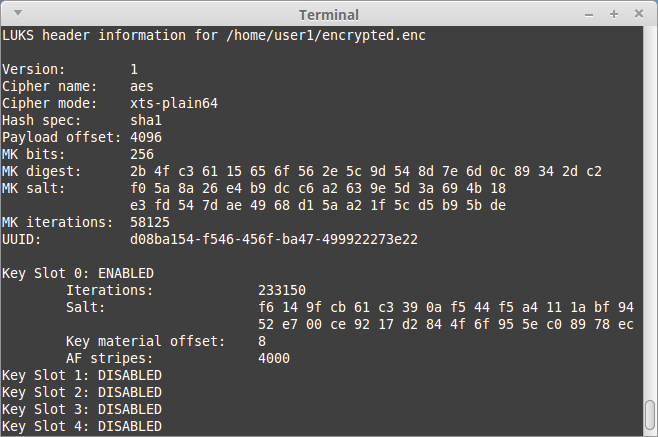
Task: Click the Key Slot 1: DISABLED line
Action: click(x=82, y=375)
